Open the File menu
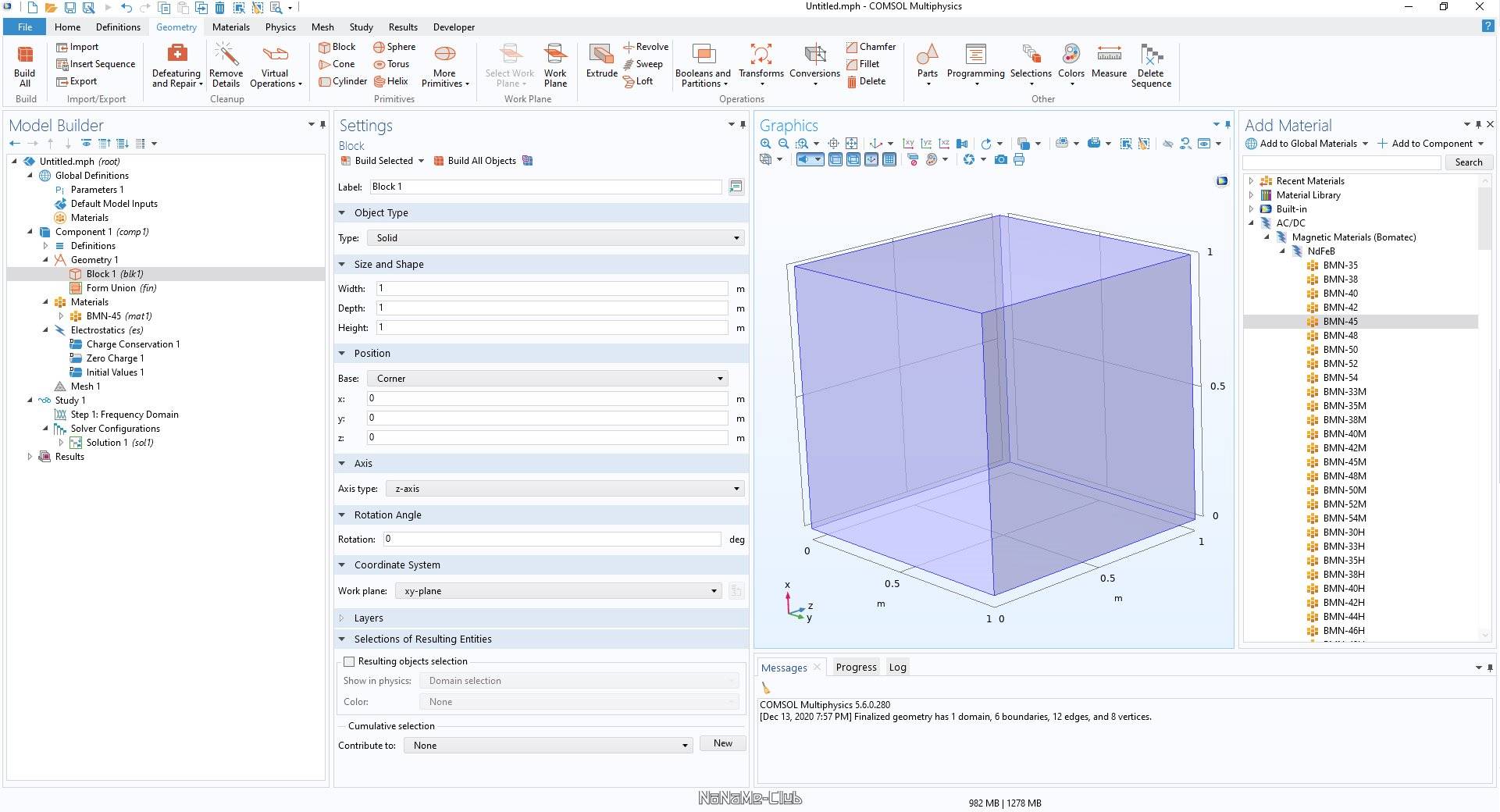This screenshot has height=812, width=1500. (x=25, y=27)
